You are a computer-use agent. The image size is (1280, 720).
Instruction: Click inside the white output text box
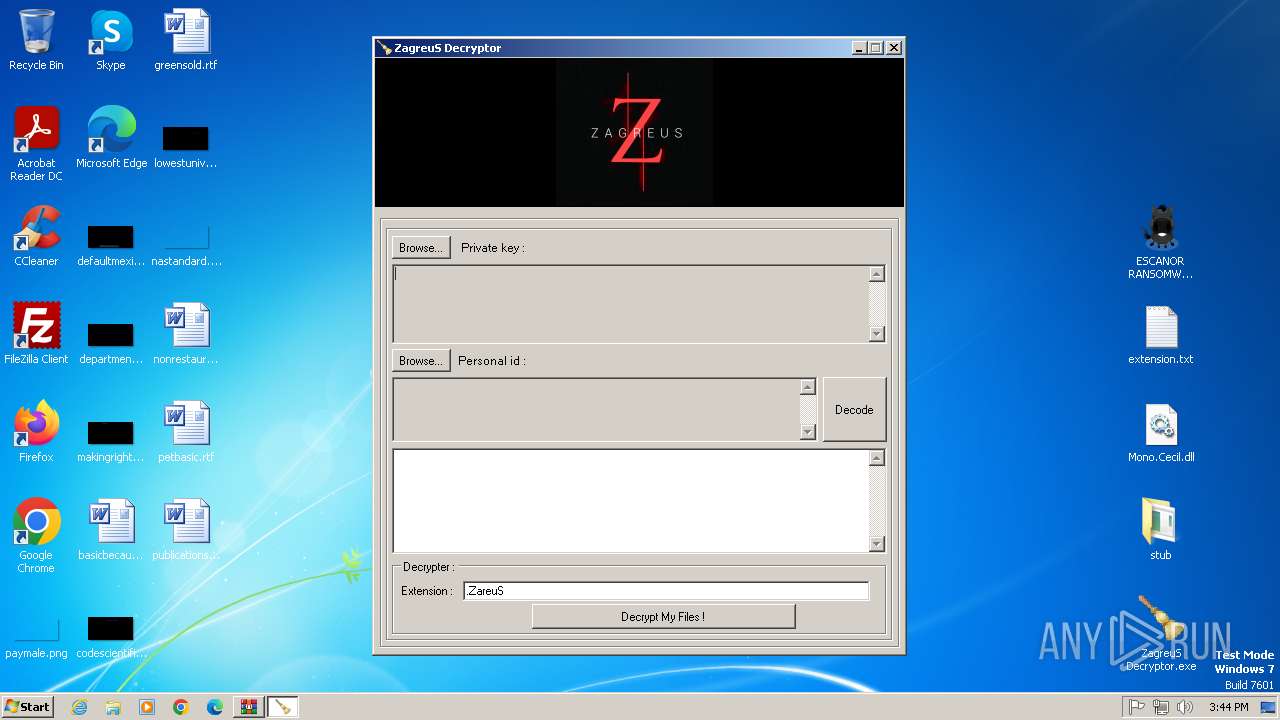pos(631,500)
